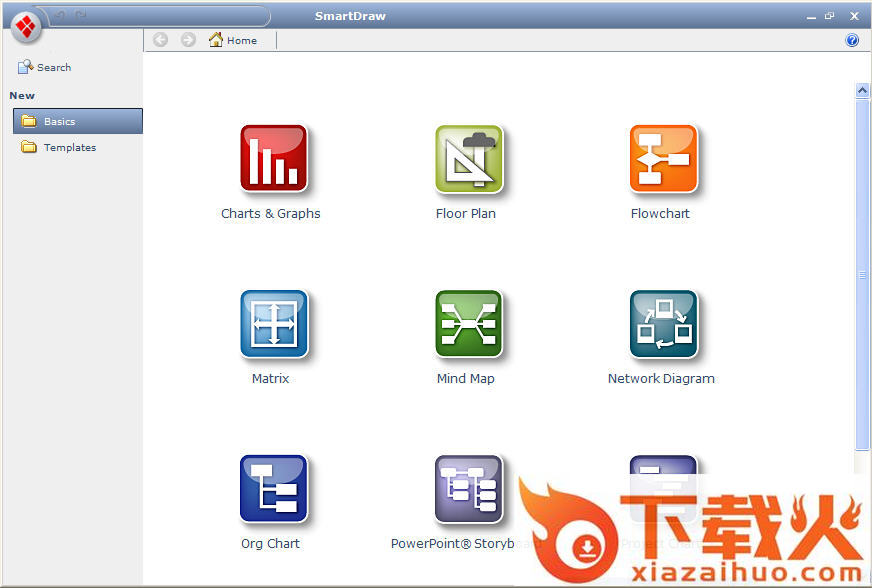
Task: Click the Charts & Graphs label
Action: click(x=271, y=214)
